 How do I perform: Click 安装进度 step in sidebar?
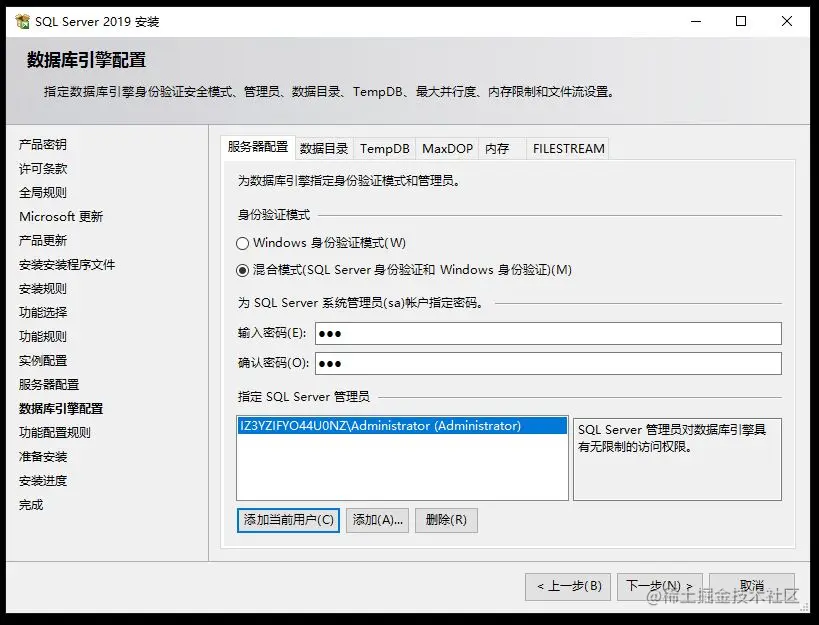pyautogui.click(x=43, y=481)
